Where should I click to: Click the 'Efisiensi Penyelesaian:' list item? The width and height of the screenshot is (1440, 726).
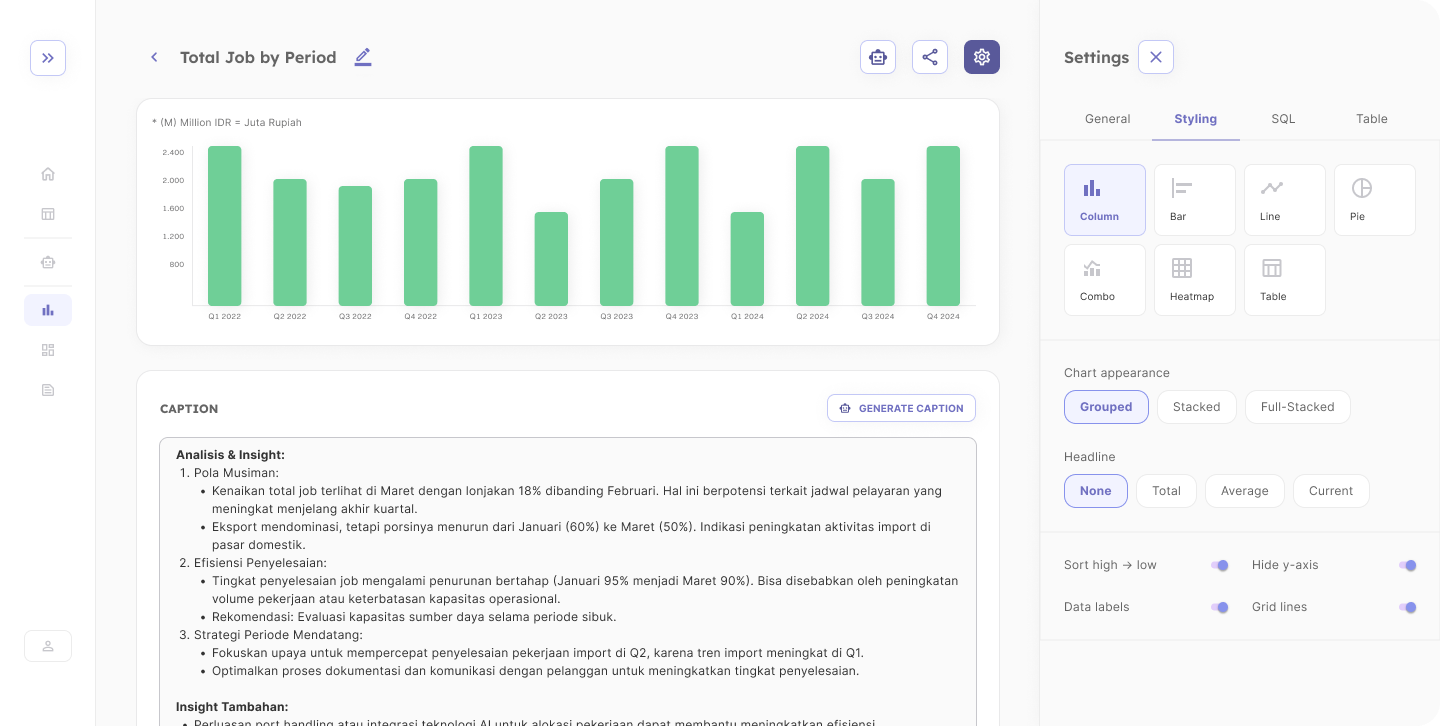click(260, 563)
